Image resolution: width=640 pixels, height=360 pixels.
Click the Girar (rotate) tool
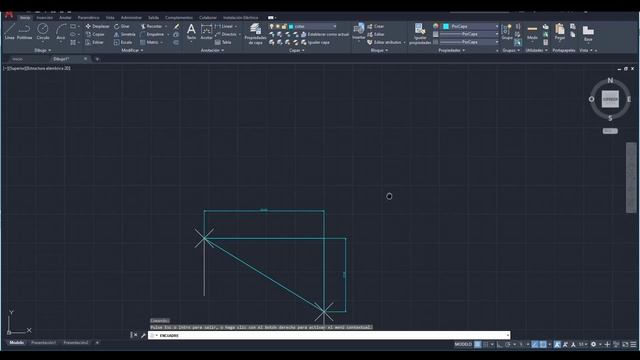pyautogui.click(x=122, y=26)
